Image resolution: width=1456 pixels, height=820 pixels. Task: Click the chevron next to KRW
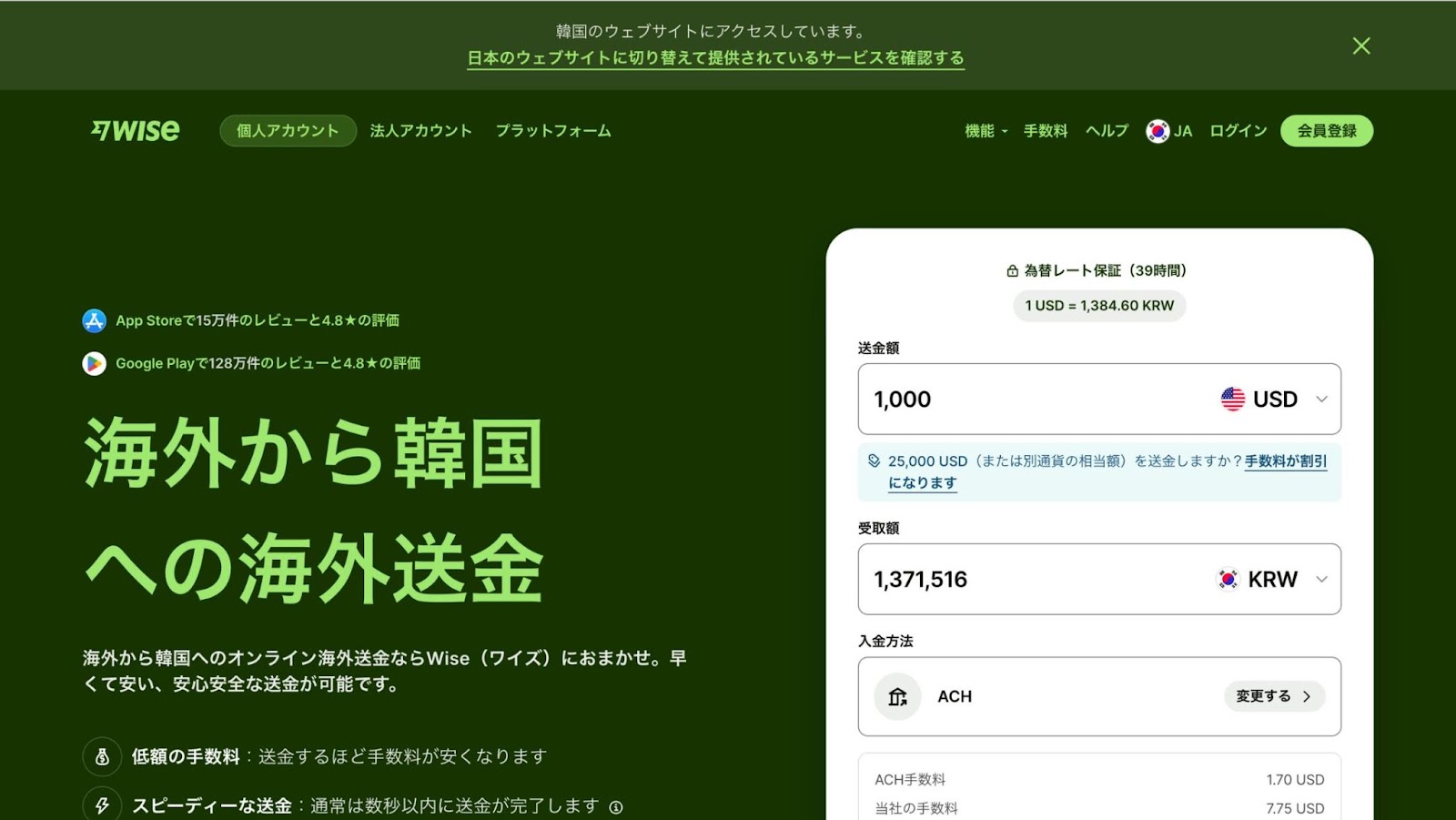[x=1322, y=580]
